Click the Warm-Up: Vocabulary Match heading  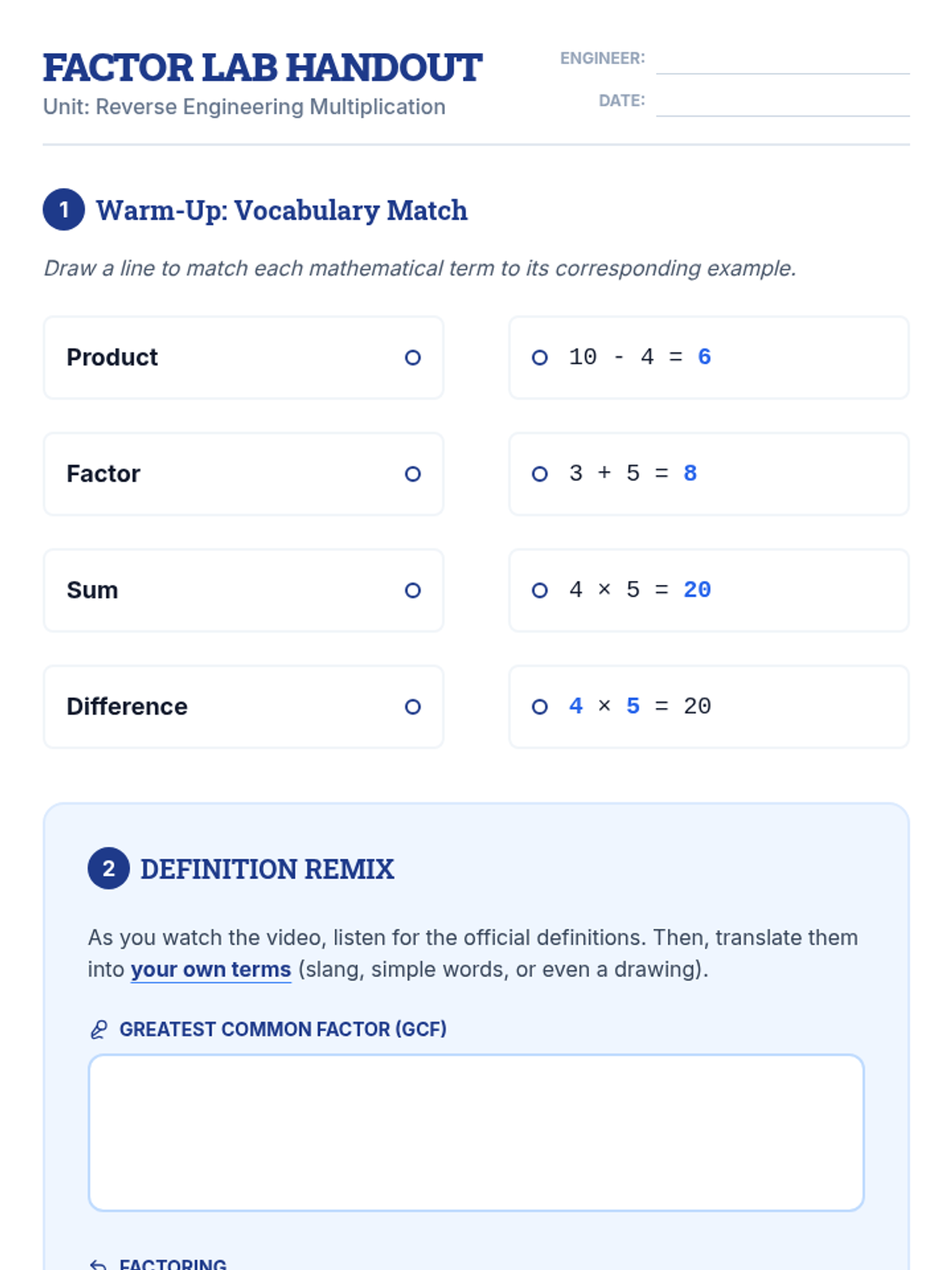(x=282, y=210)
